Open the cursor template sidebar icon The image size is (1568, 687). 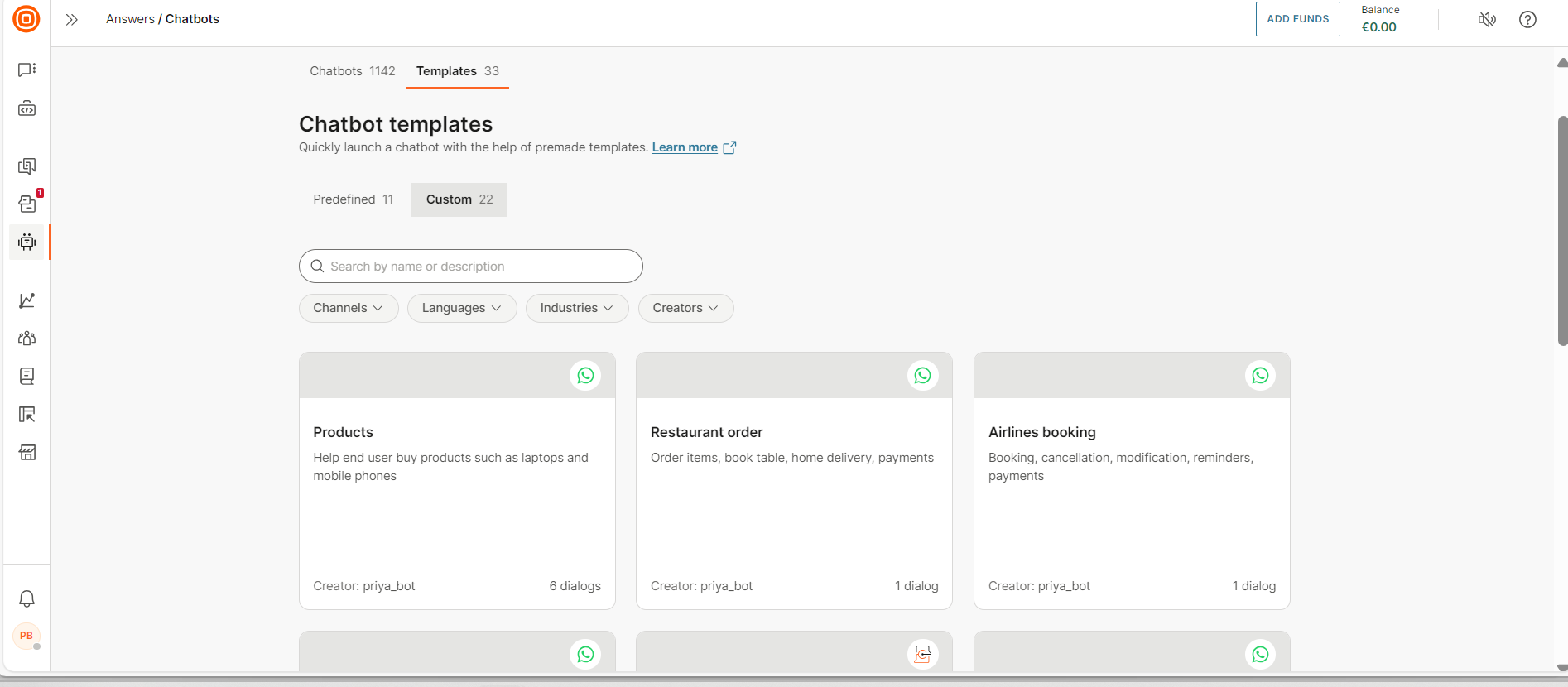click(27, 415)
